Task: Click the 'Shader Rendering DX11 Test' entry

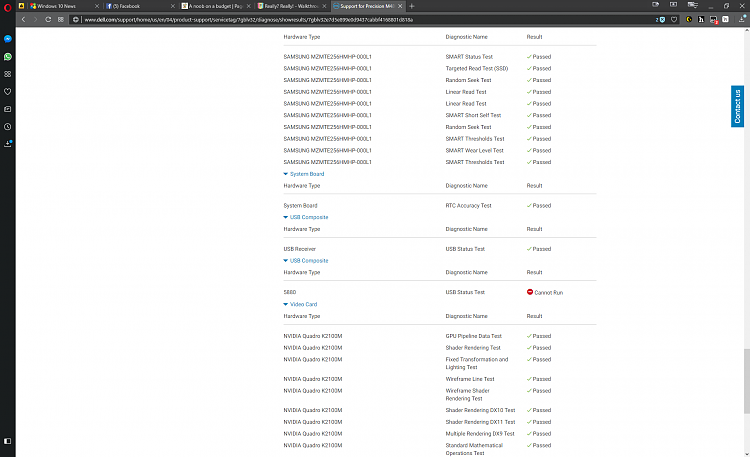Action: click(480, 422)
